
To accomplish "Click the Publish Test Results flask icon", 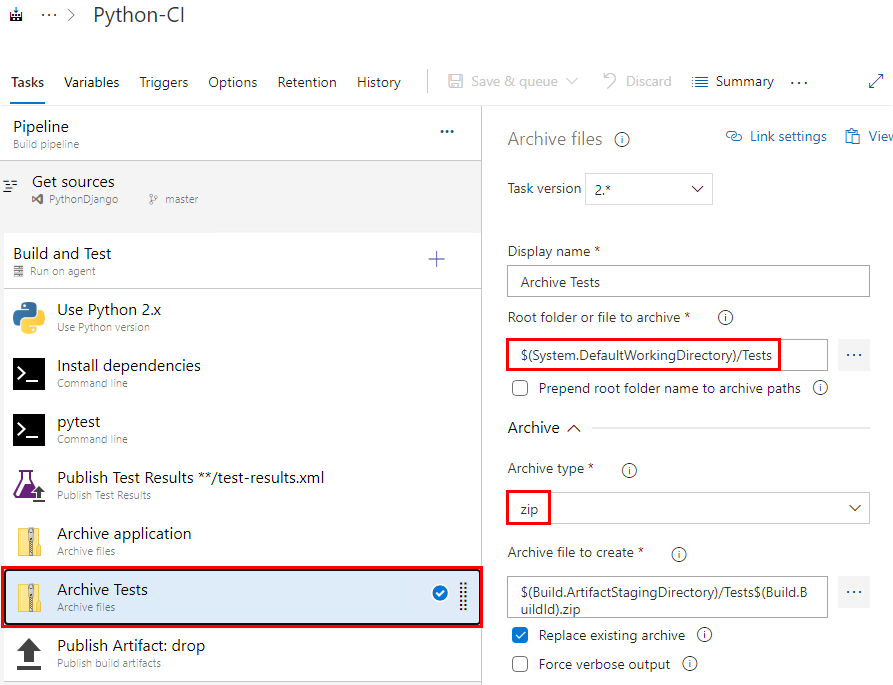I will pos(29,486).
